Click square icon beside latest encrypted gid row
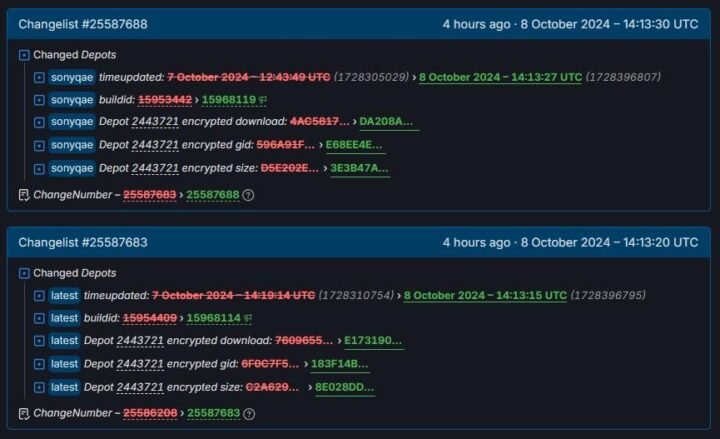The width and height of the screenshot is (720, 439). pos(39,364)
